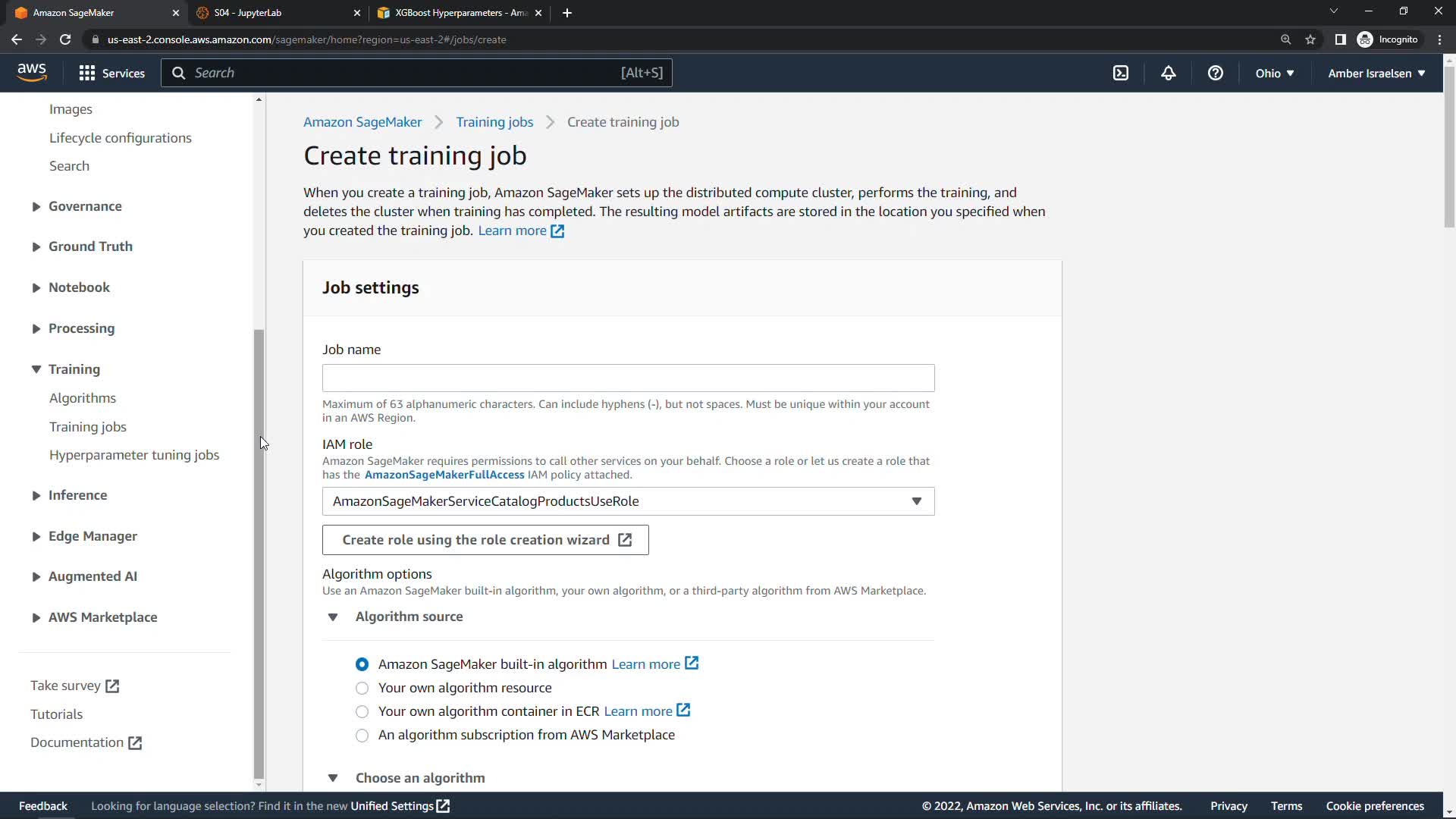The height and width of the screenshot is (819, 1456).
Task: Click the Job name input field
Action: (x=628, y=378)
